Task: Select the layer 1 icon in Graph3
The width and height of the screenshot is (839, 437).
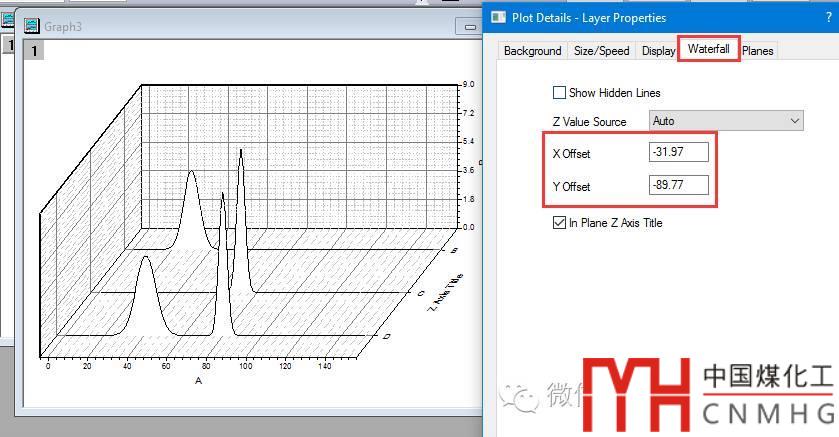Action: pos(33,51)
